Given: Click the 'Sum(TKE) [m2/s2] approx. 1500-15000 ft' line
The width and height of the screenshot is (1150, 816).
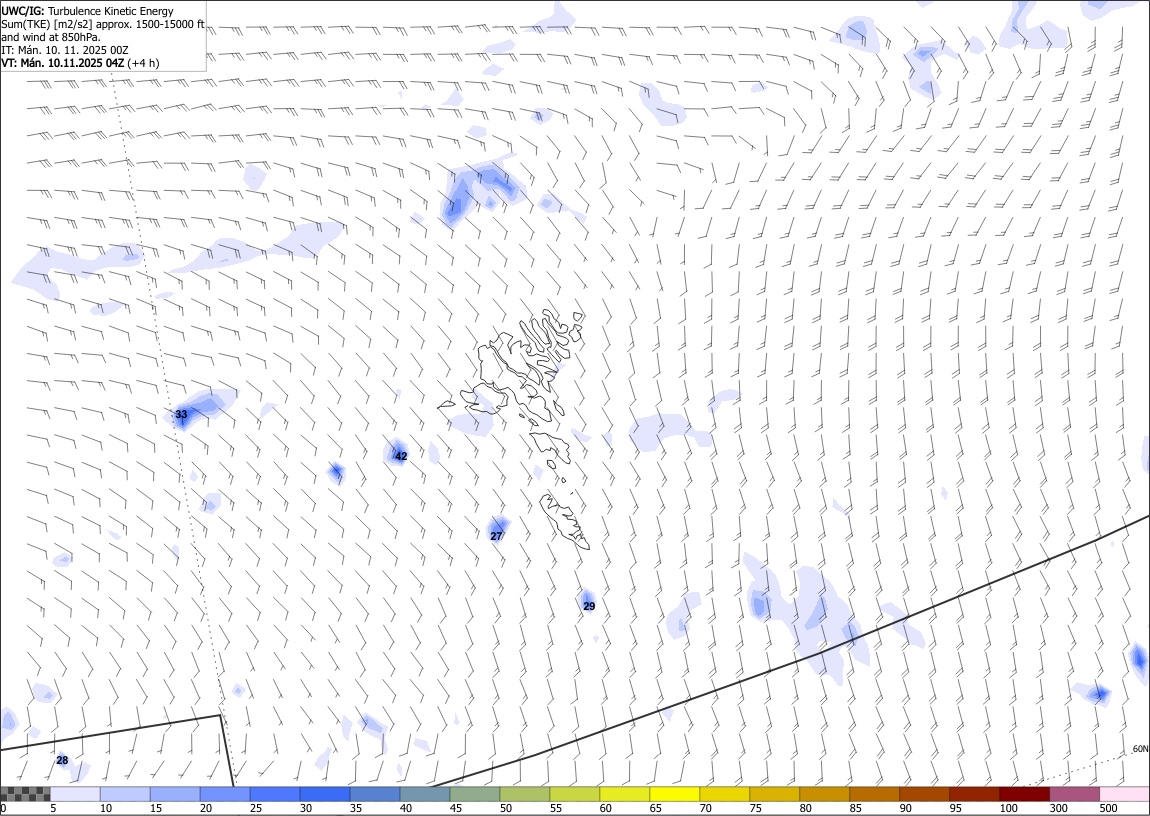Looking at the screenshot, I should point(103,24).
